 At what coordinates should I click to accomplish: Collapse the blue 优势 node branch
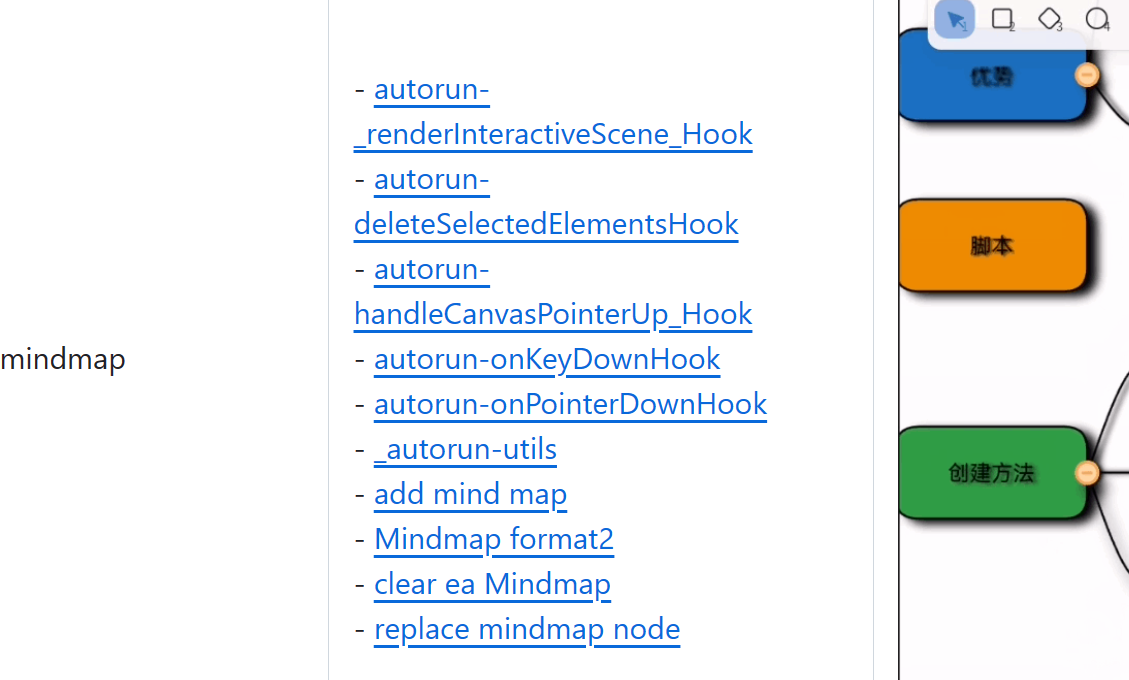1087,75
